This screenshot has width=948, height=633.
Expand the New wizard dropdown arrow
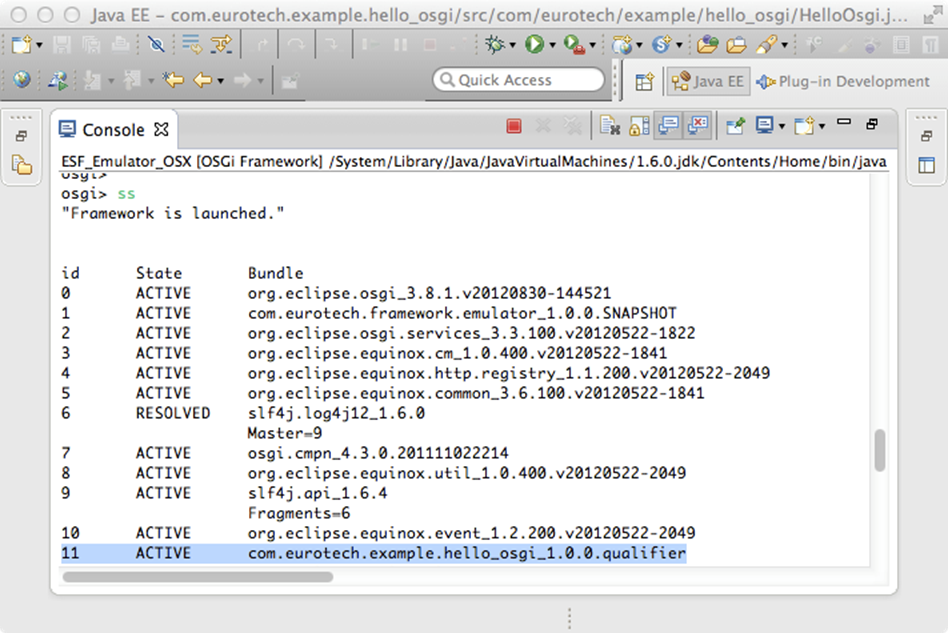pyautogui.click(x=39, y=45)
